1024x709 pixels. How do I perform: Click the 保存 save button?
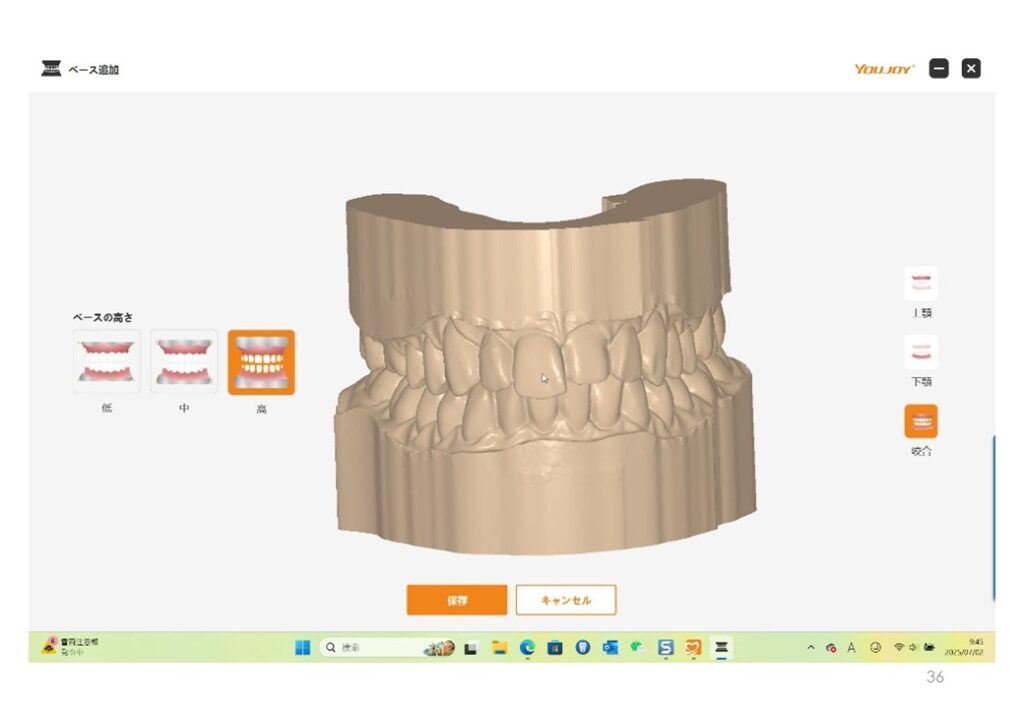456,600
